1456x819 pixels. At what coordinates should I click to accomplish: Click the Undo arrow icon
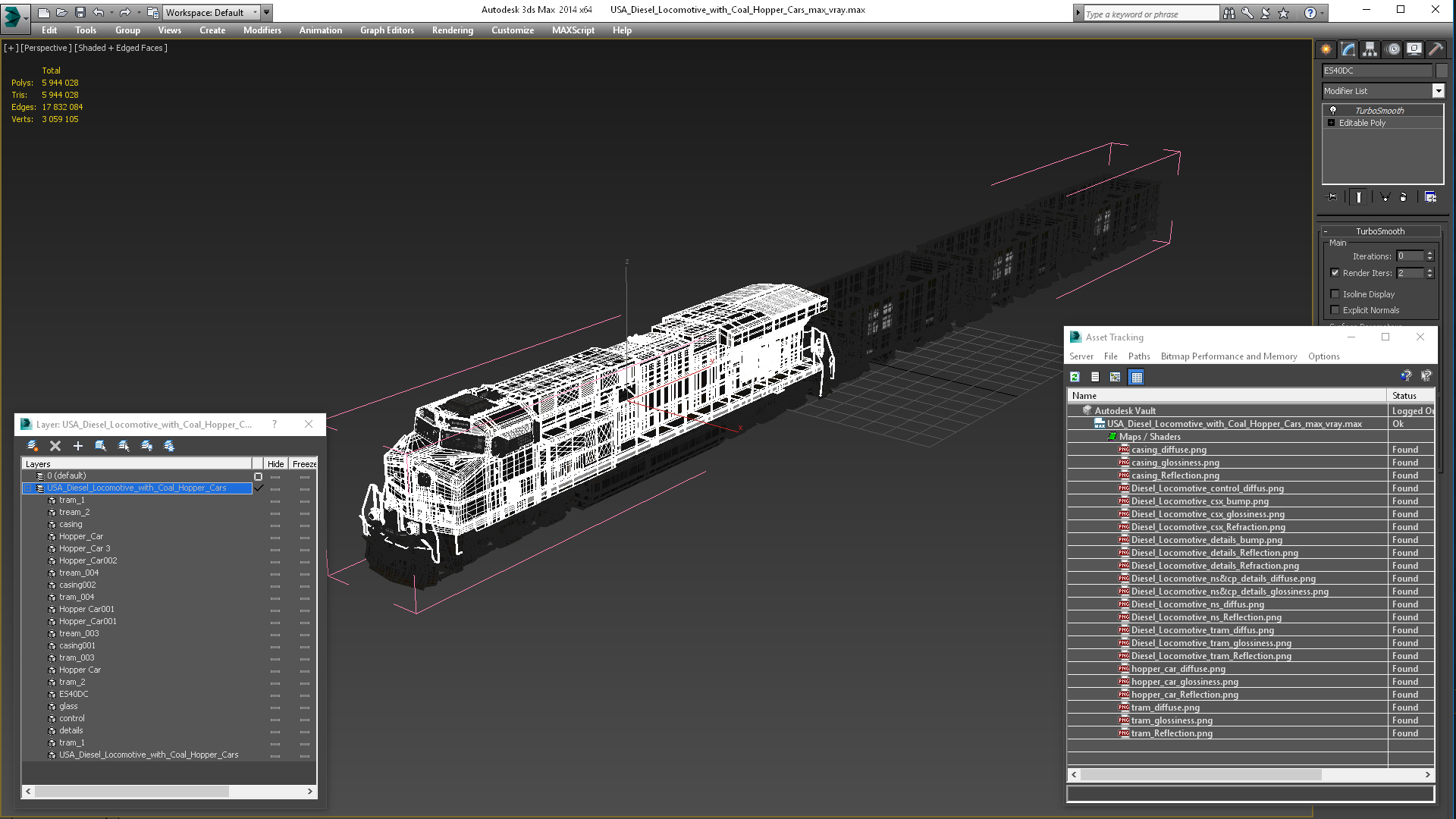coord(99,12)
